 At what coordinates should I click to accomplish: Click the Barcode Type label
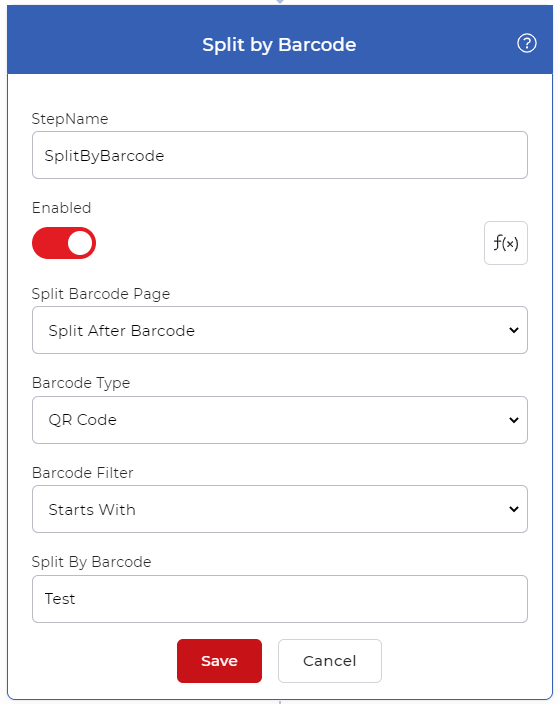[81, 383]
